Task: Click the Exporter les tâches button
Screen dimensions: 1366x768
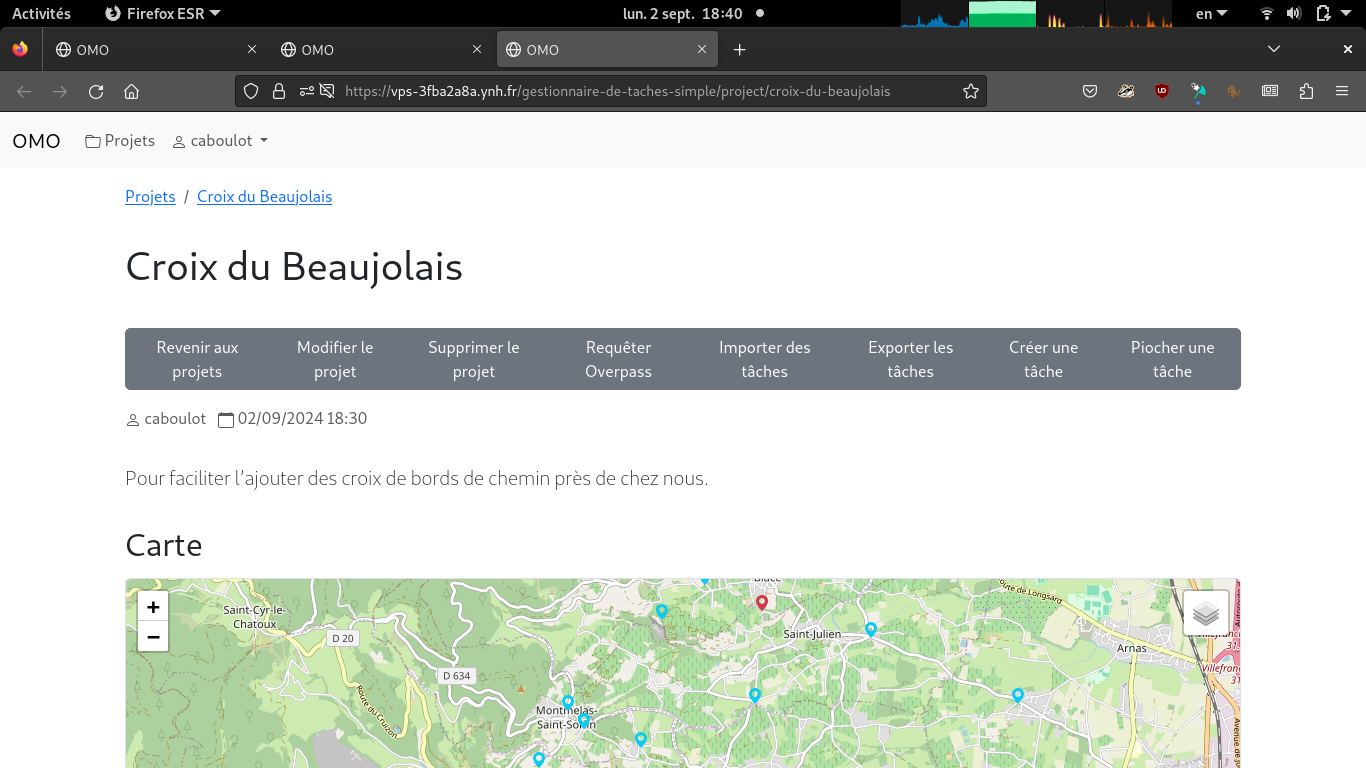Action: pyautogui.click(x=910, y=359)
